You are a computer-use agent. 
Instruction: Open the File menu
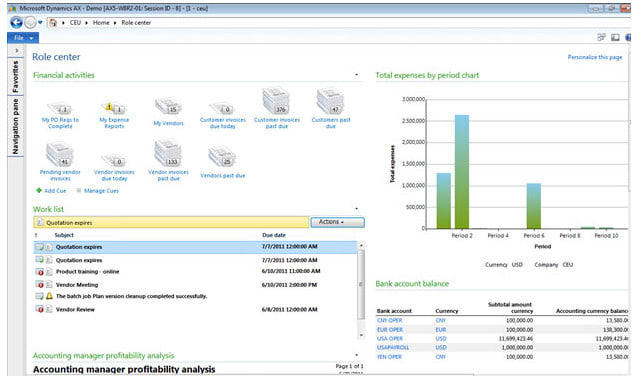click(23, 38)
